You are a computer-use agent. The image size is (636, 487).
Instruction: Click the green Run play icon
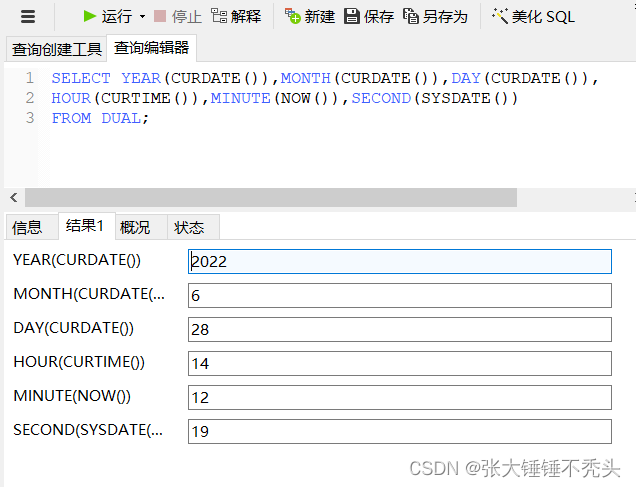pos(89,16)
